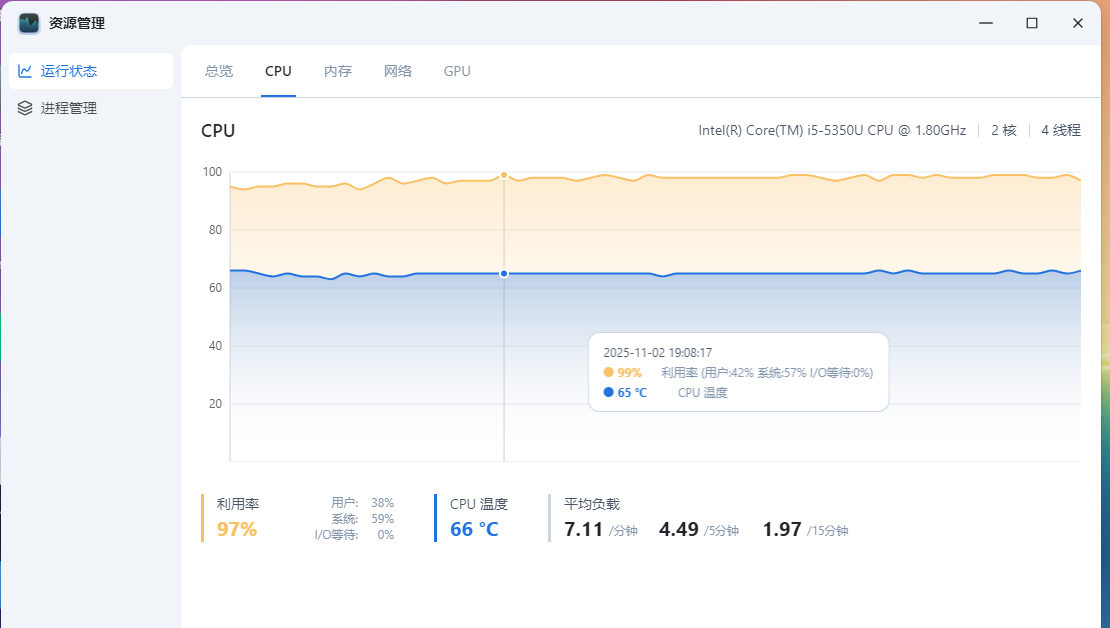Open the GPU tab
This screenshot has height=628, width=1110.
[x=457, y=72]
